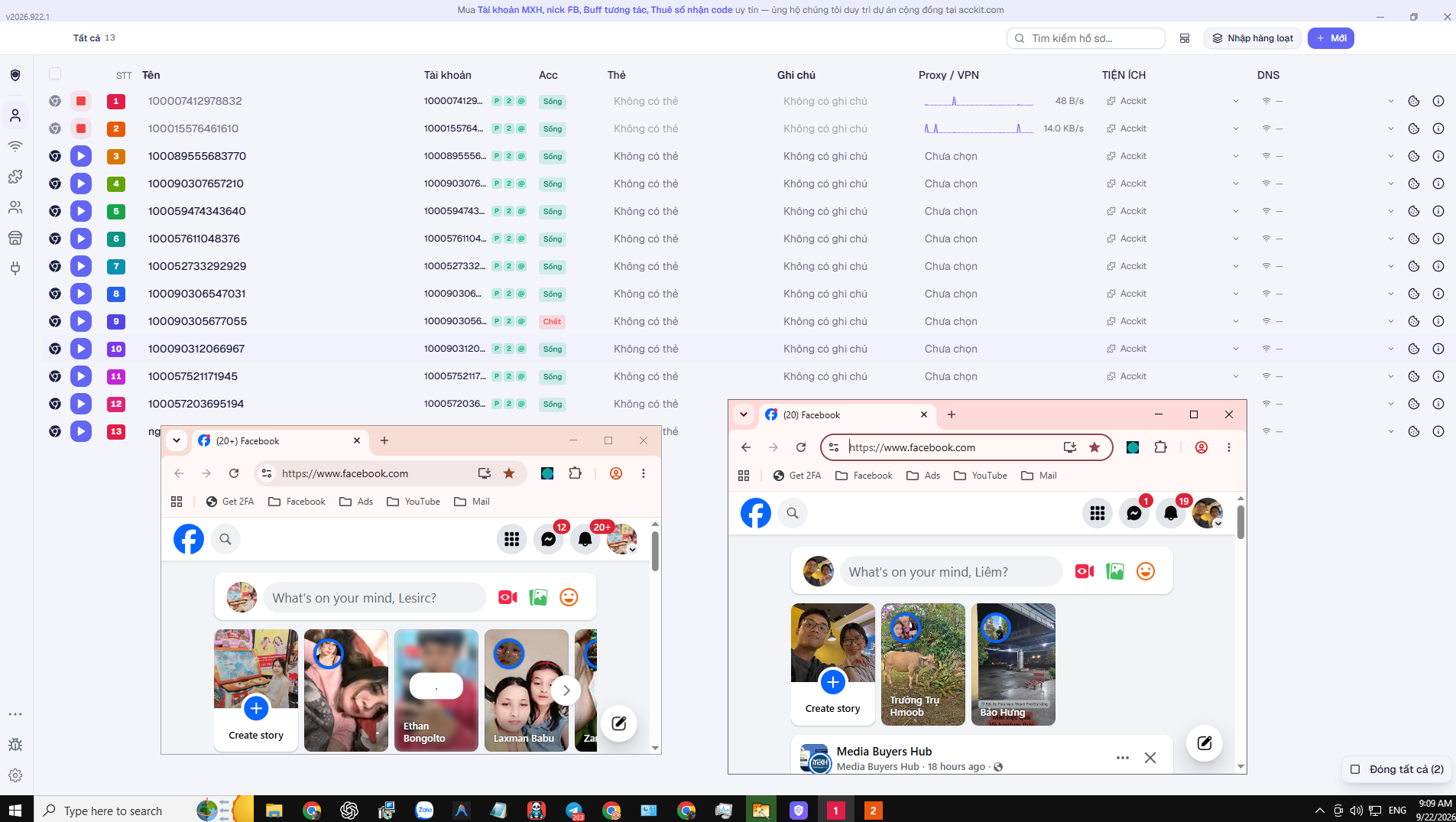Stop the running profile 100007412978832
The height and width of the screenshot is (822, 1456).
coord(81,101)
